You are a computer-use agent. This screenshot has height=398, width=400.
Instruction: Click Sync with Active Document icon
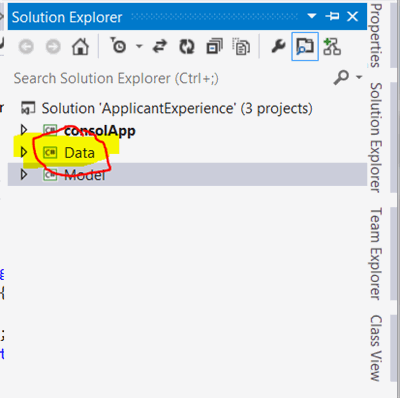pyautogui.click(x=160, y=46)
